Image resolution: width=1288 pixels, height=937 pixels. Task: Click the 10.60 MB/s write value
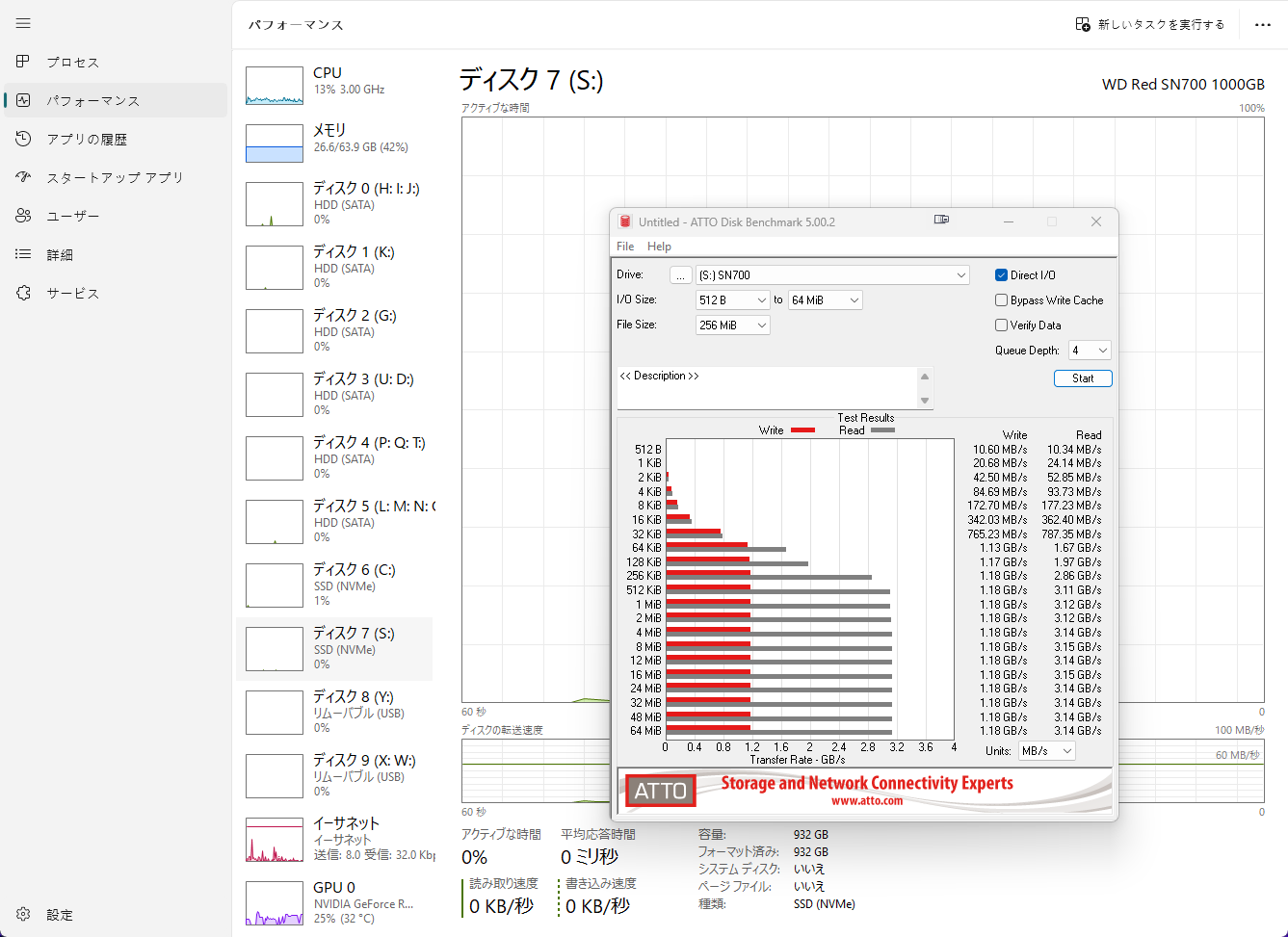click(x=1000, y=449)
